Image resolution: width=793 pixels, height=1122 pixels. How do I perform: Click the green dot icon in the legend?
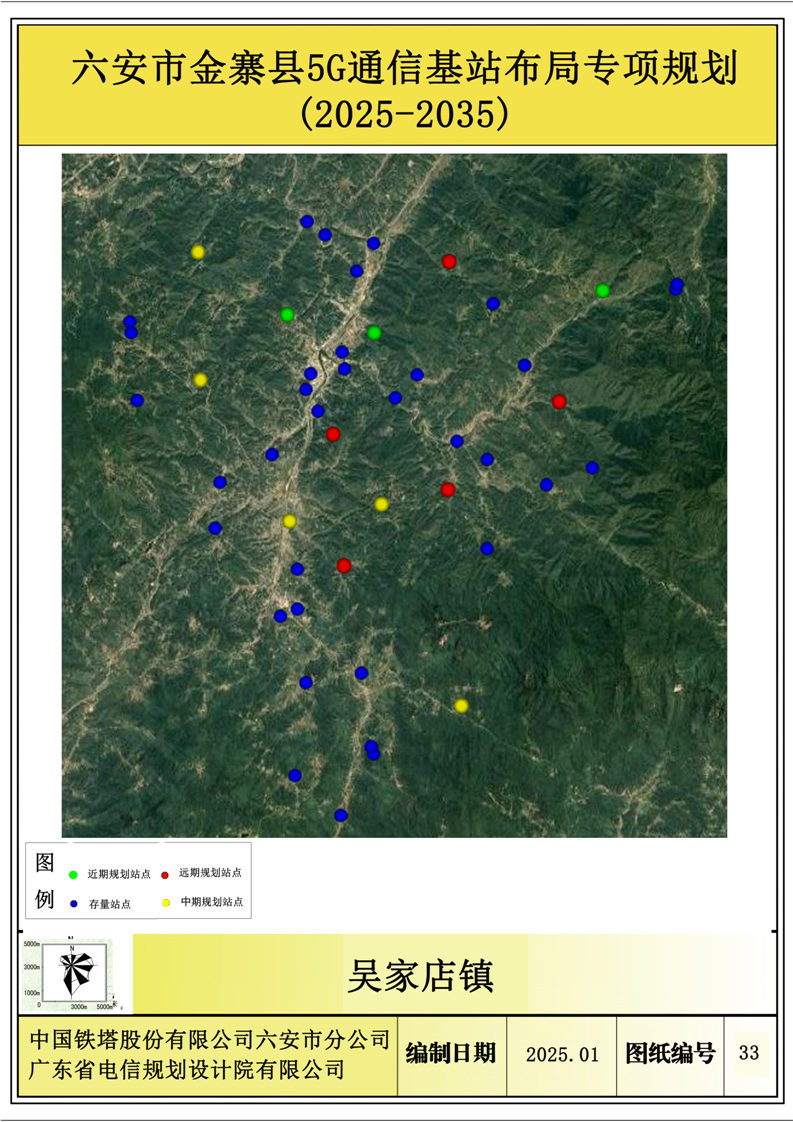(73, 874)
